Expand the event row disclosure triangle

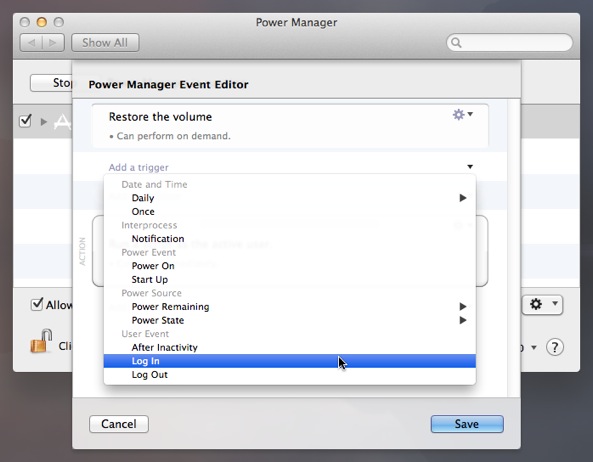(x=44, y=122)
